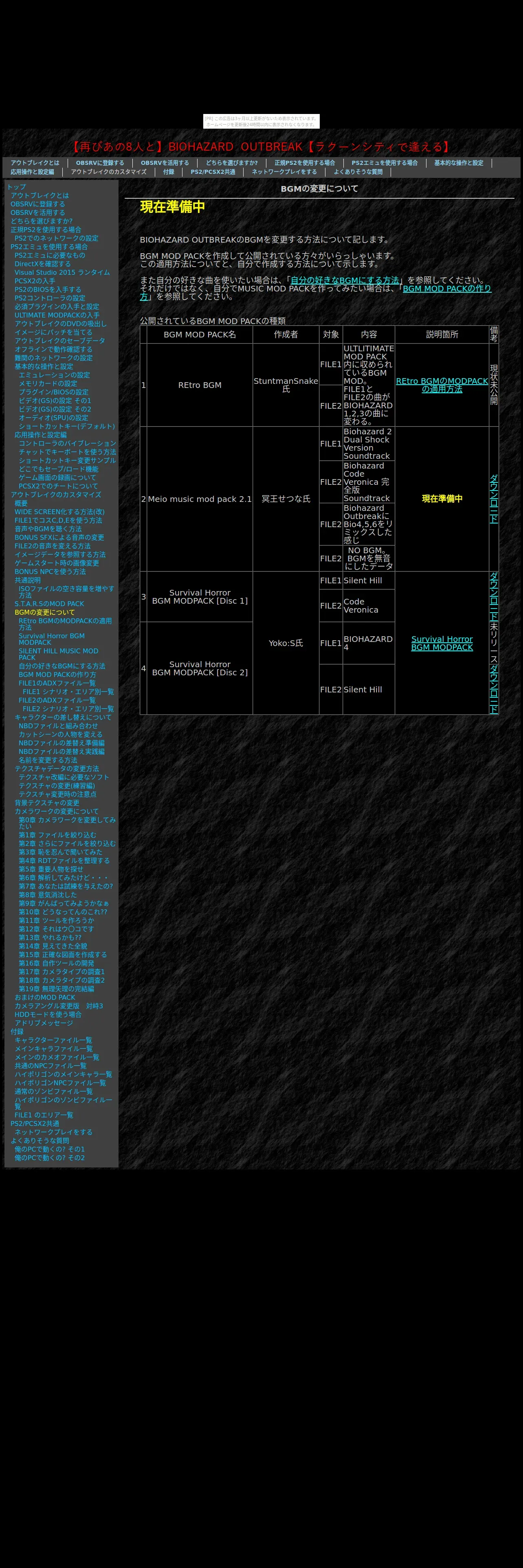
Task: Open sidebar link PCSX2の入手
Action: 35,281
